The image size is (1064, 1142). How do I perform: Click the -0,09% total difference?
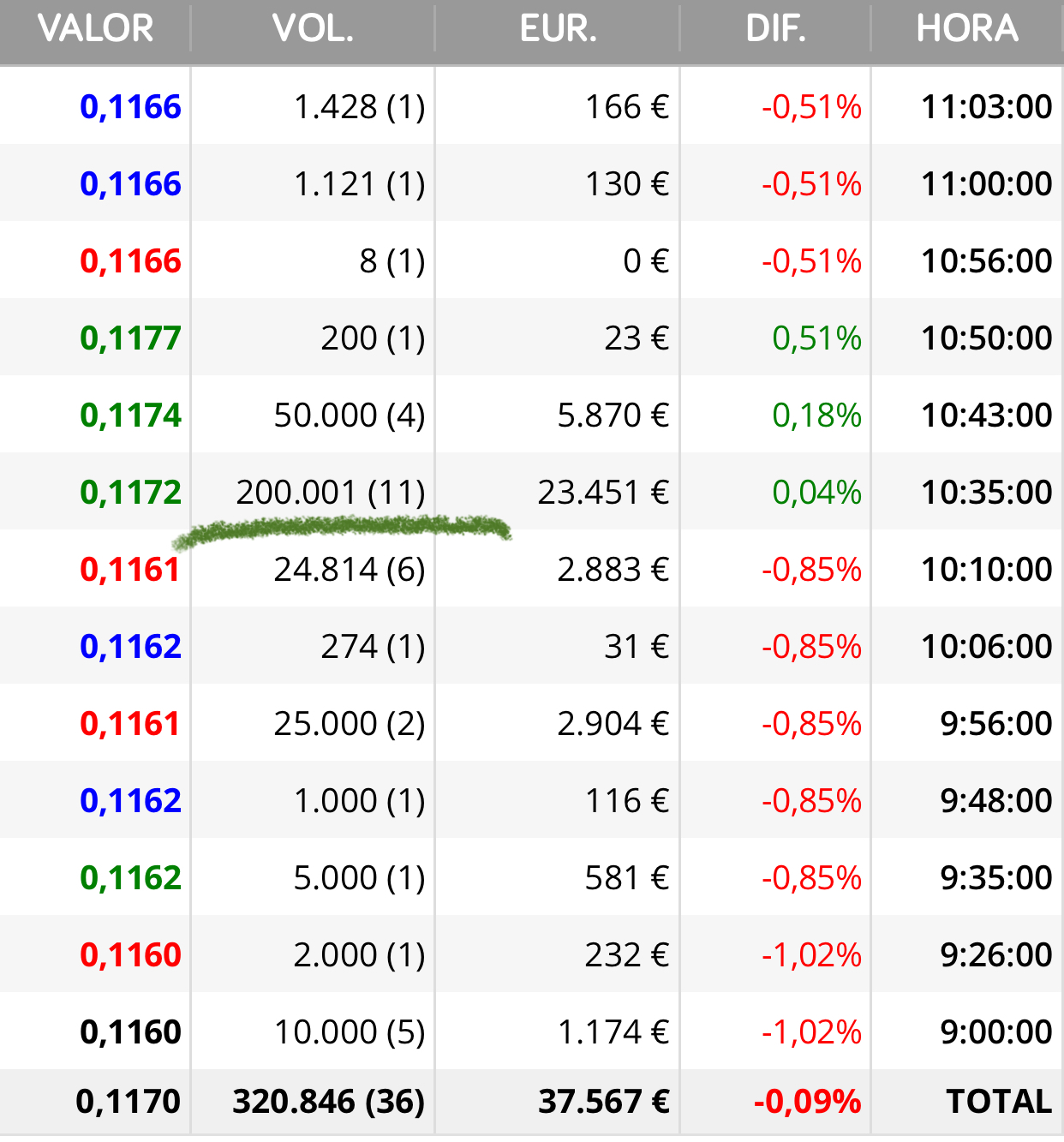pos(807,1102)
